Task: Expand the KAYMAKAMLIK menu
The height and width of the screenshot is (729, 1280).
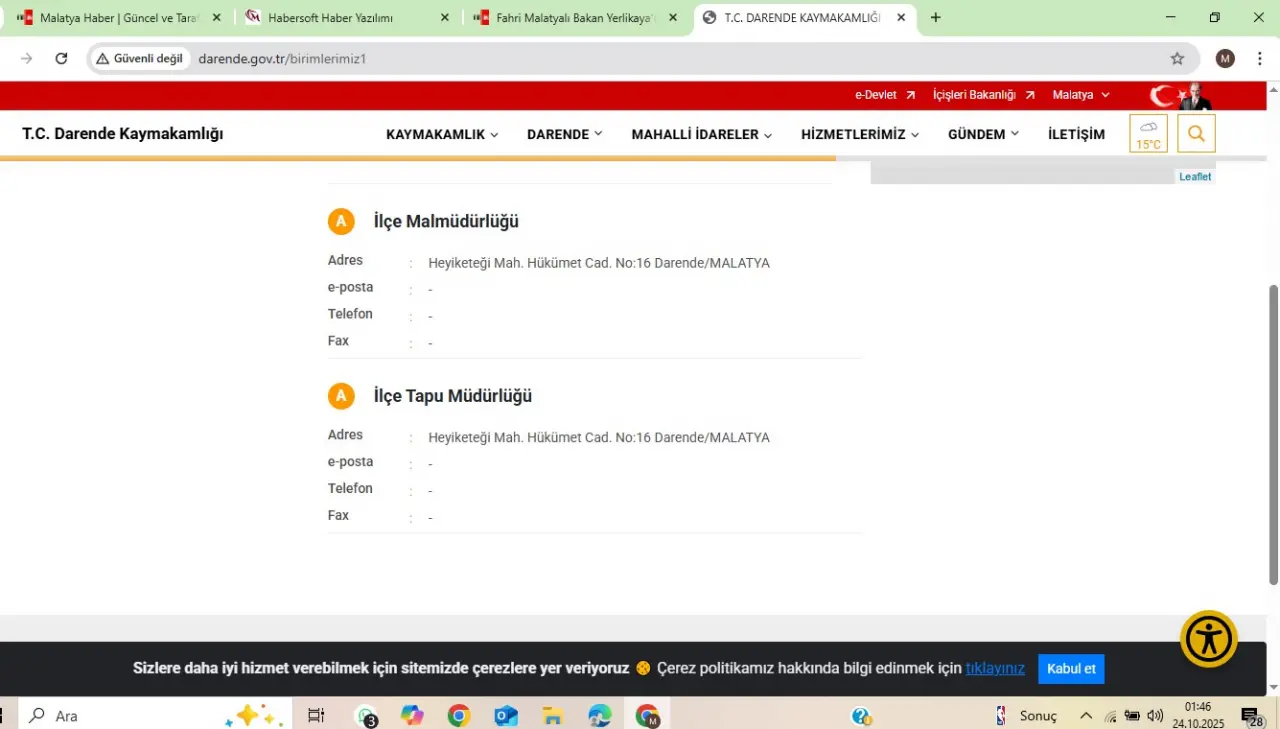Action: tap(442, 135)
